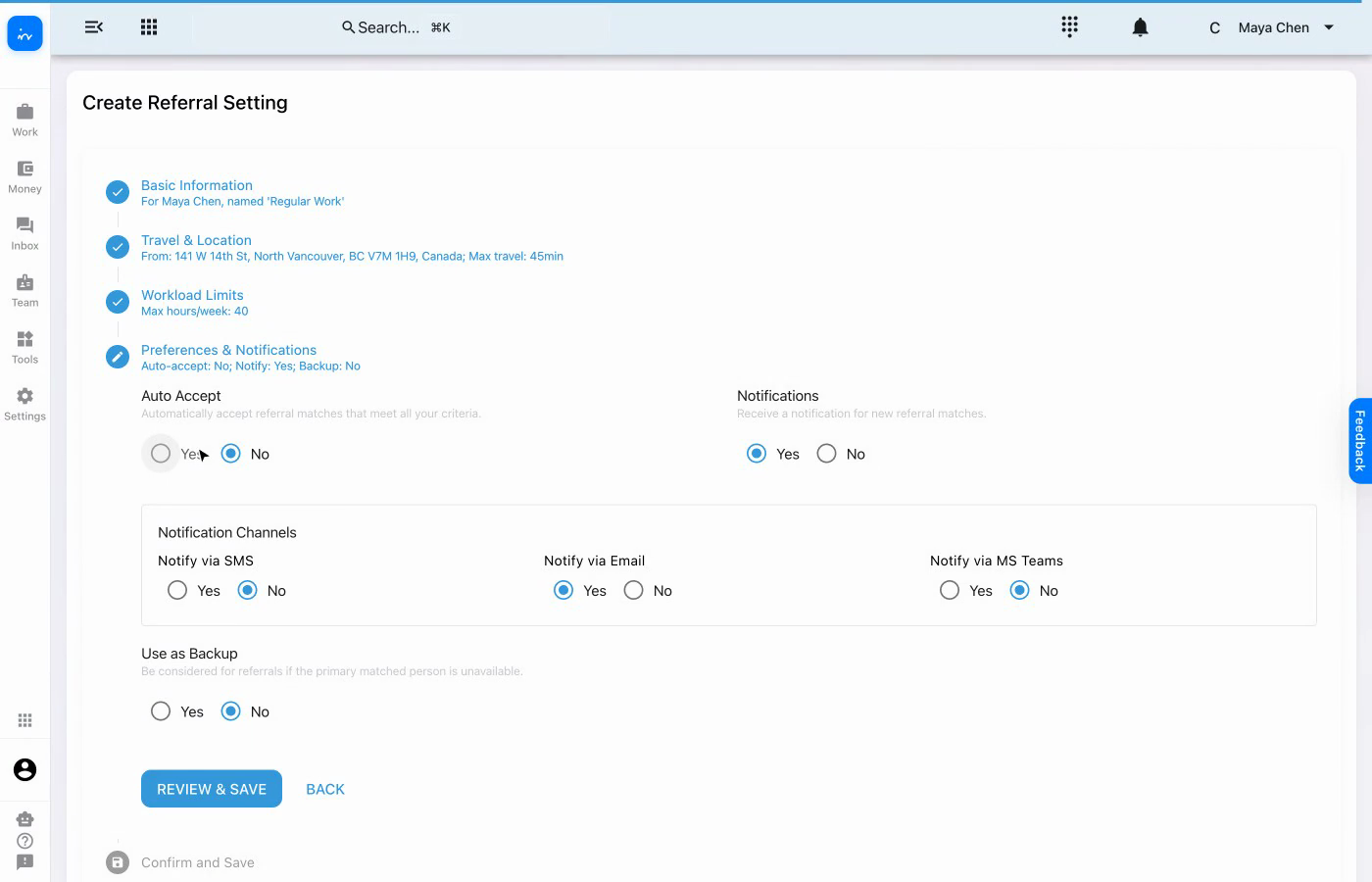Collapse the sidebar menu toggle icon
This screenshot has width=1372, height=882.
pos(94,27)
